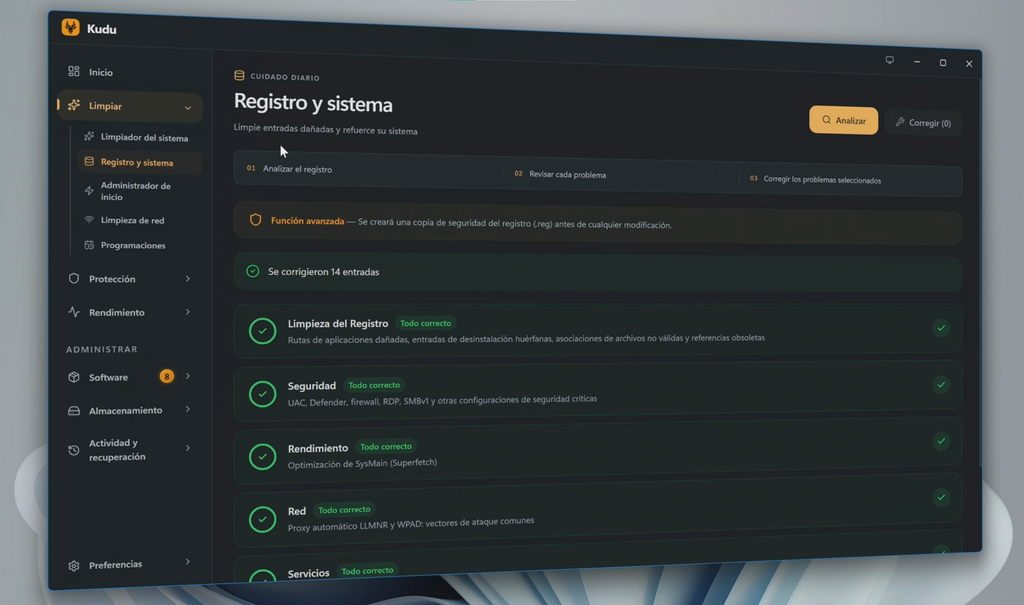Click Administrador de inicio lightning icon
Image resolution: width=1024 pixels, height=605 pixels.
89,191
